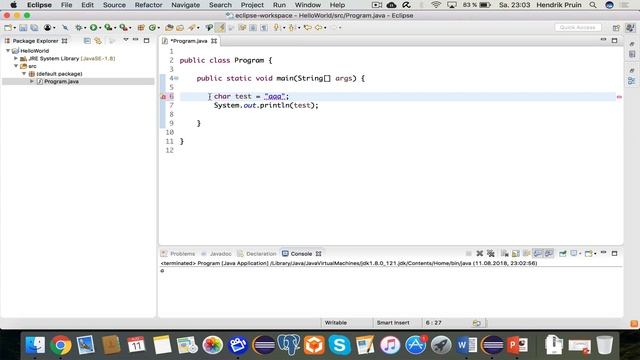Click the "System.out.println(test);" code line
Image resolution: width=640 pixels, height=360 pixels.
266,105
